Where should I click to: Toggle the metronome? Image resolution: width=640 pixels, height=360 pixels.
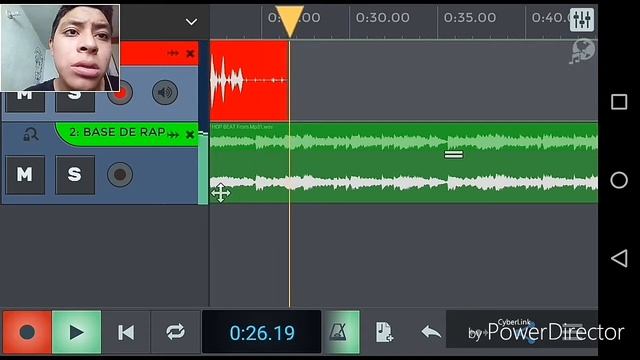[342, 332]
